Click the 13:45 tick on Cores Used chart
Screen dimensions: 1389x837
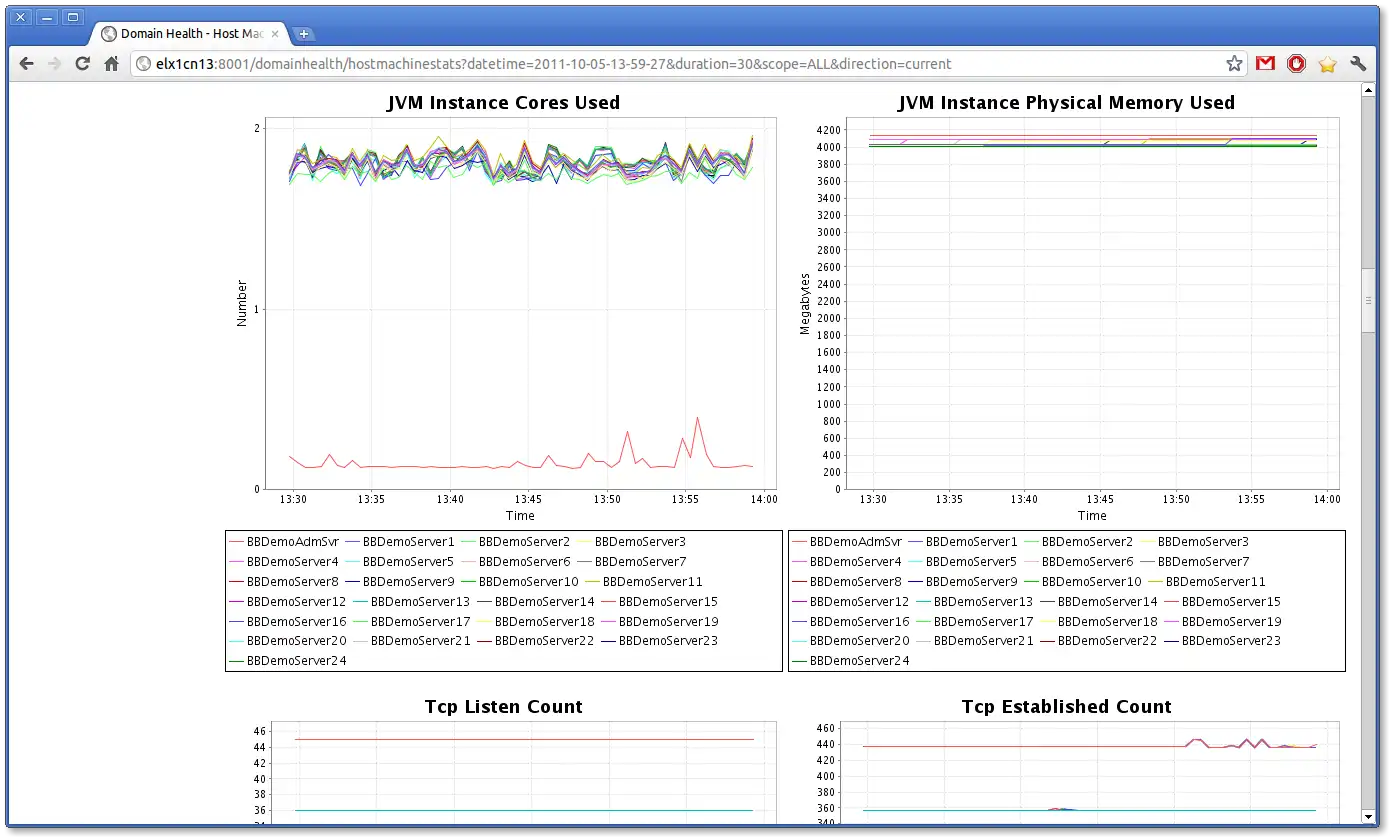point(528,499)
